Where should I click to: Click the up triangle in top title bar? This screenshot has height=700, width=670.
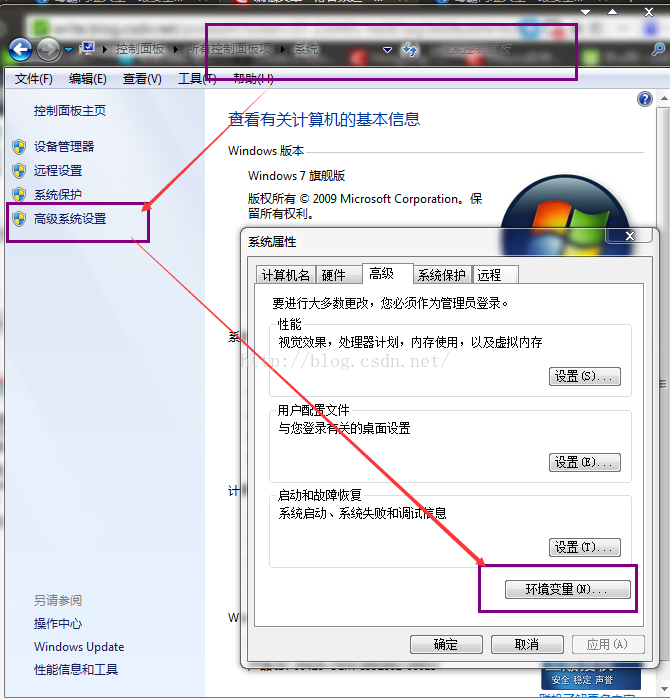(x=612, y=12)
